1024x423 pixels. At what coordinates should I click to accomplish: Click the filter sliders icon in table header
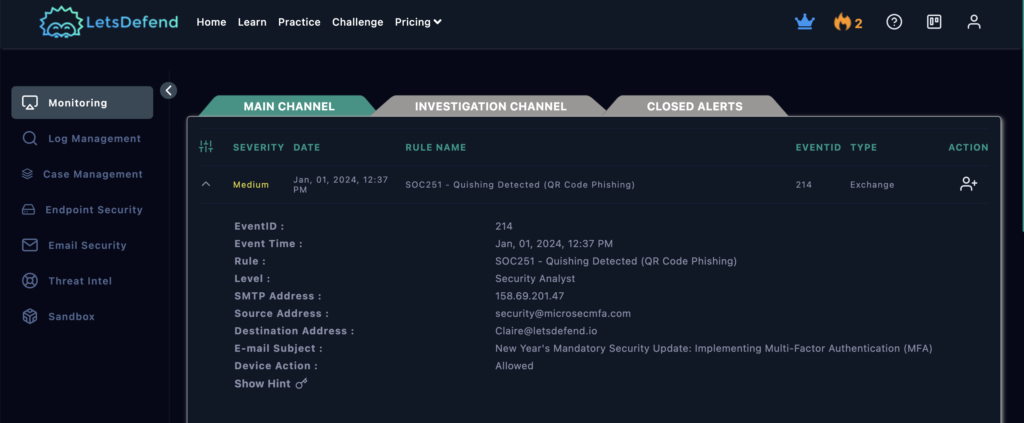[206, 147]
